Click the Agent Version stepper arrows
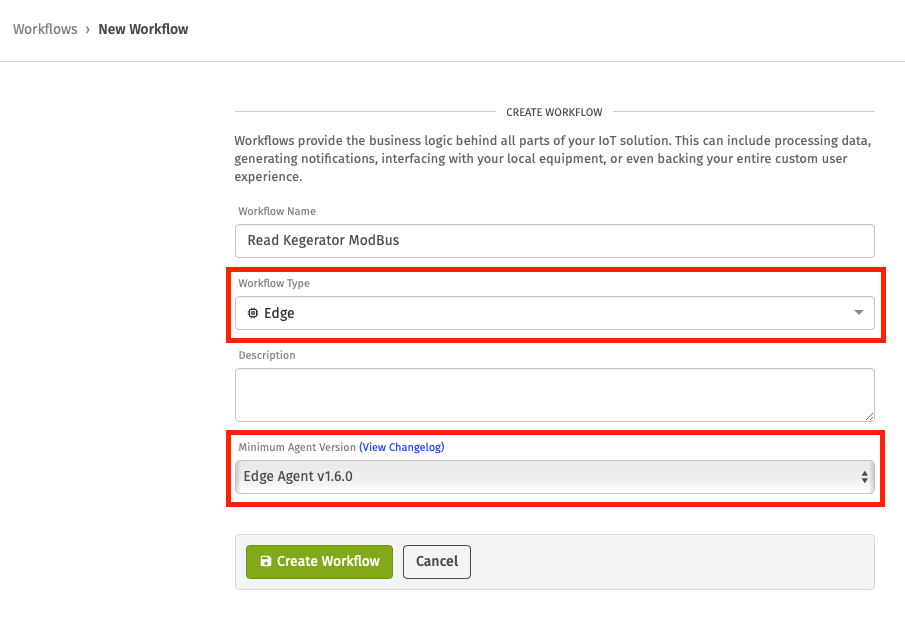The image size is (905, 619). (x=865, y=477)
